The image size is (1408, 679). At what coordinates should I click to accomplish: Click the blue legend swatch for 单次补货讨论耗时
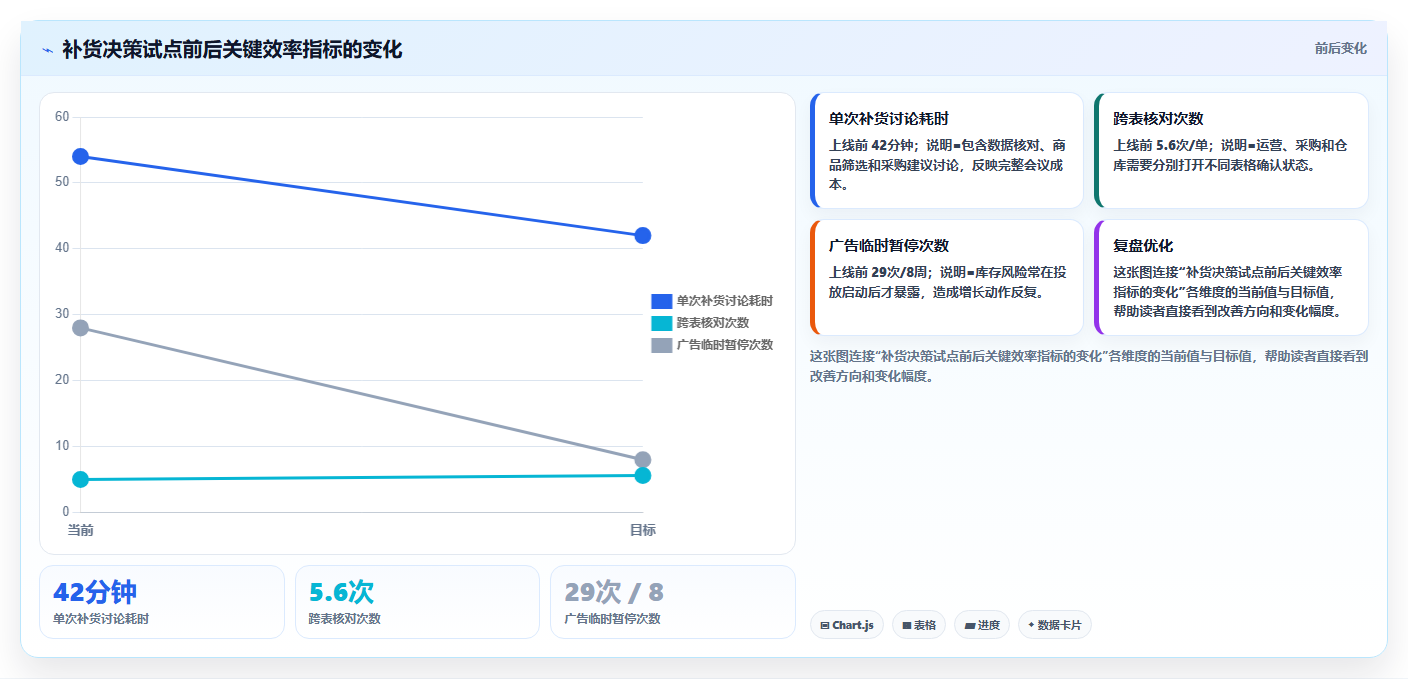click(661, 301)
